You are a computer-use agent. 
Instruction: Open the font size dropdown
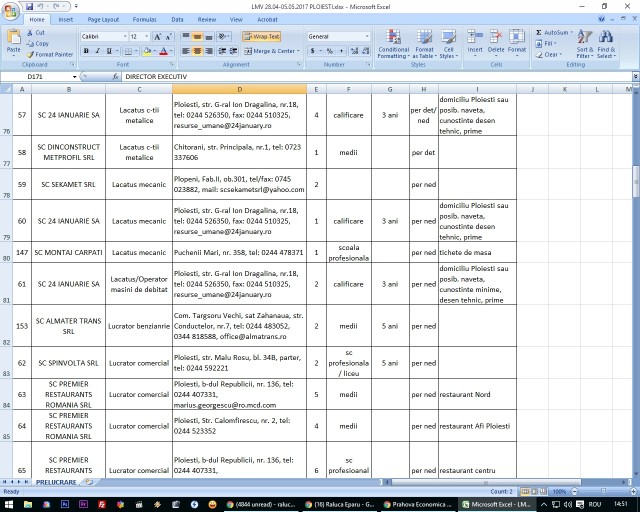[147, 37]
